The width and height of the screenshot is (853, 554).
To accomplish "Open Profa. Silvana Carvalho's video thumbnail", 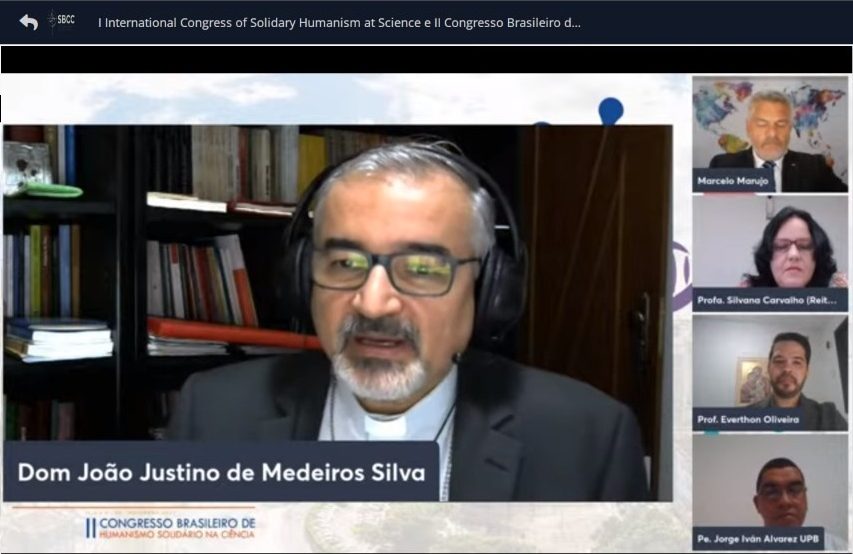I will (x=770, y=253).
